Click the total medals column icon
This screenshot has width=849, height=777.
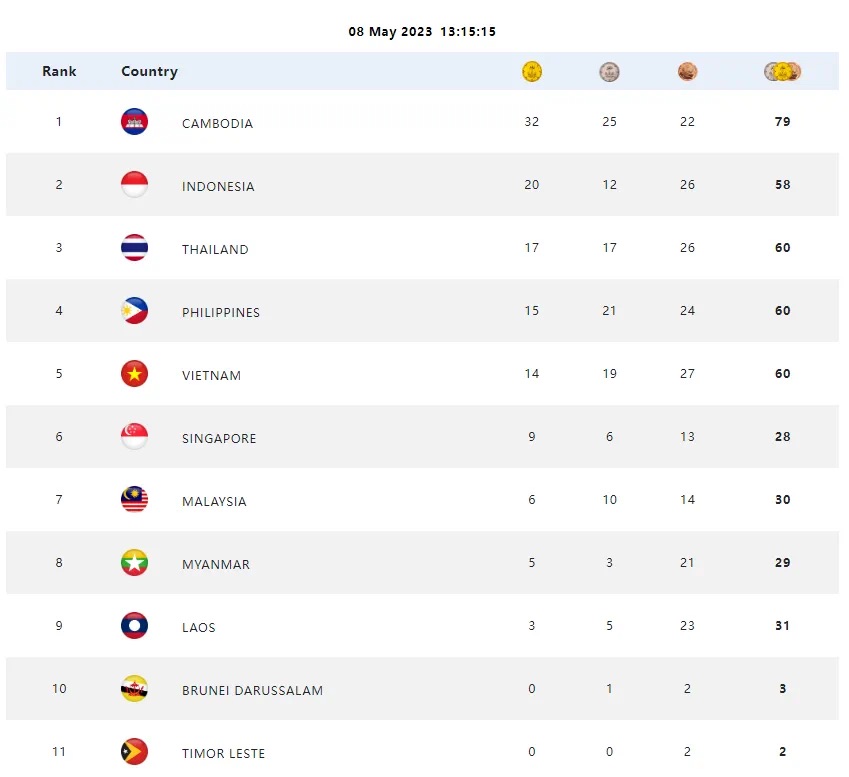point(783,71)
